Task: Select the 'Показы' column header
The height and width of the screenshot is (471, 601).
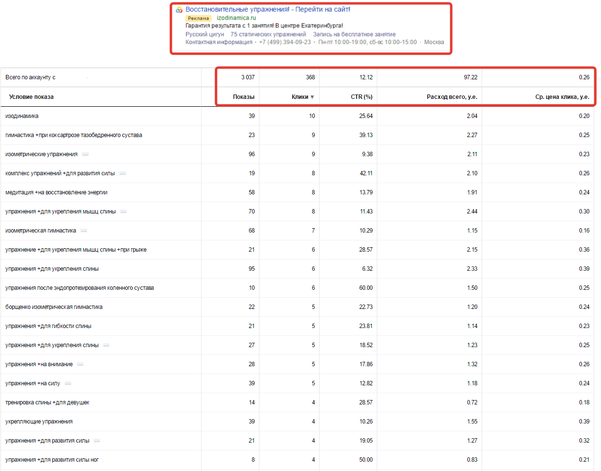Action: (243, 97)
